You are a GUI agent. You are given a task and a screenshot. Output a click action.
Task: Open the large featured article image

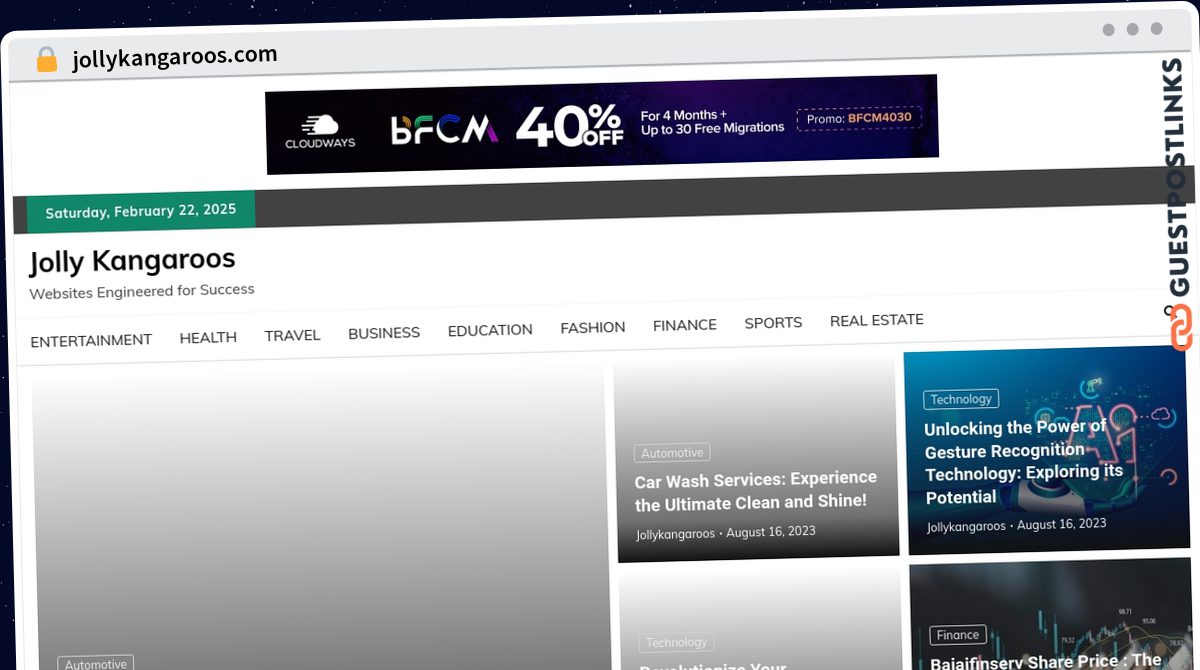(321, 515)
